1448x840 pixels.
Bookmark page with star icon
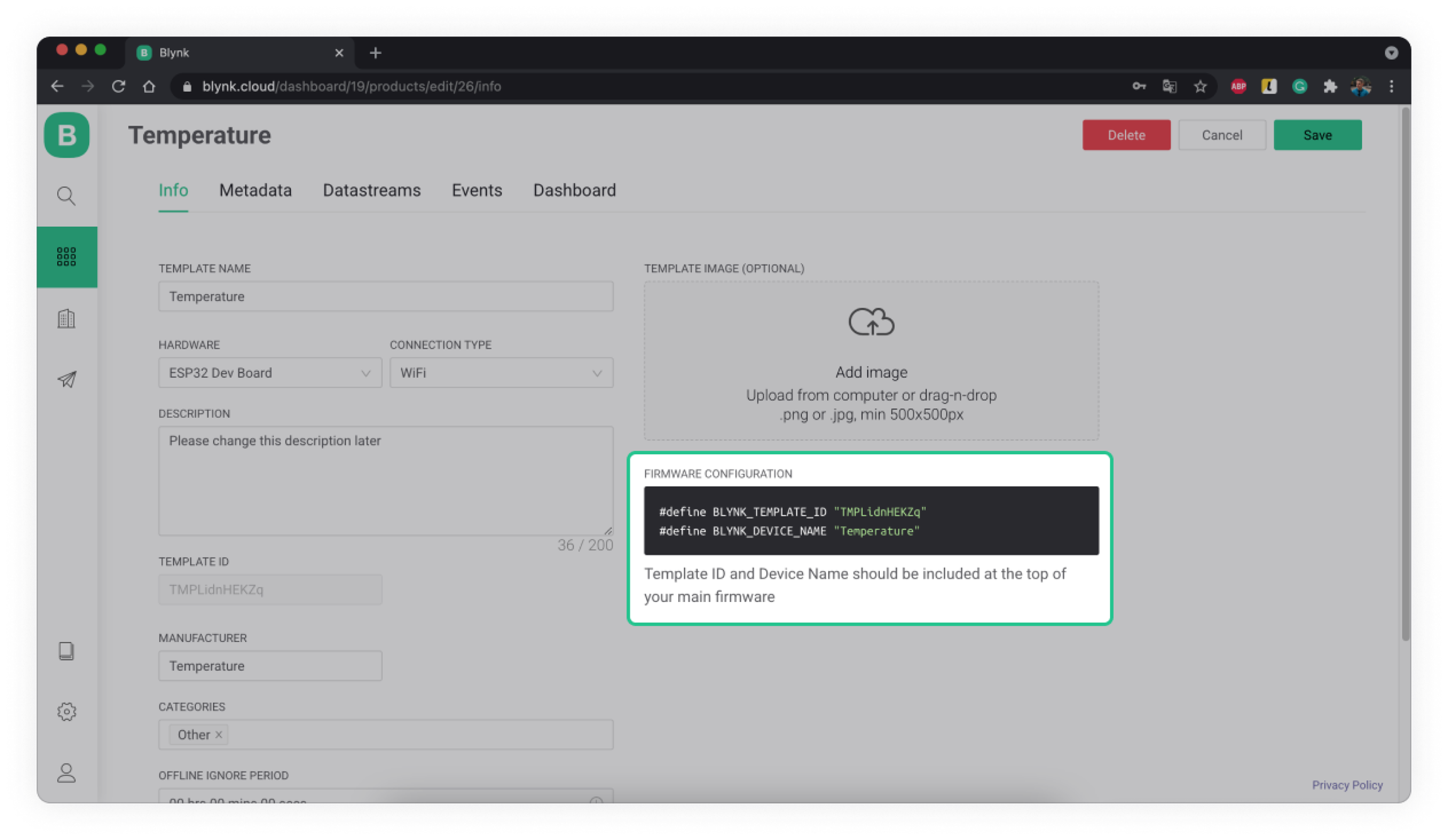1200,87
